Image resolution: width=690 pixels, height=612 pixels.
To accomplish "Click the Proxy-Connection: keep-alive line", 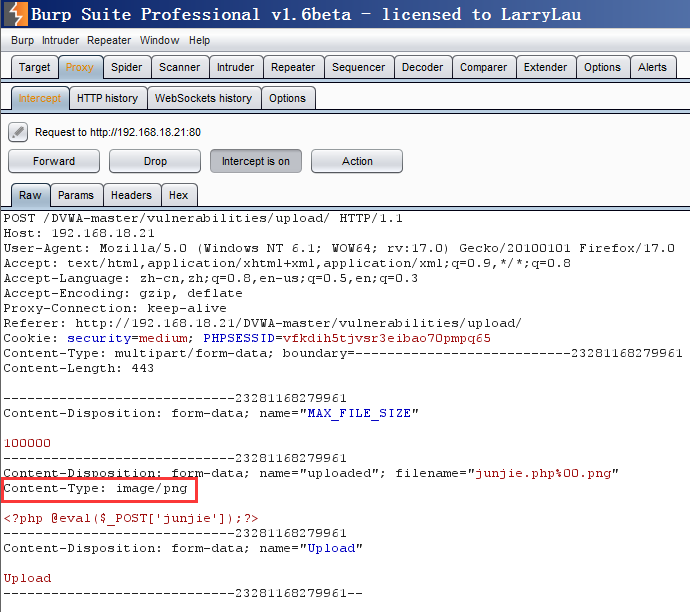I will tap(115, 308).
